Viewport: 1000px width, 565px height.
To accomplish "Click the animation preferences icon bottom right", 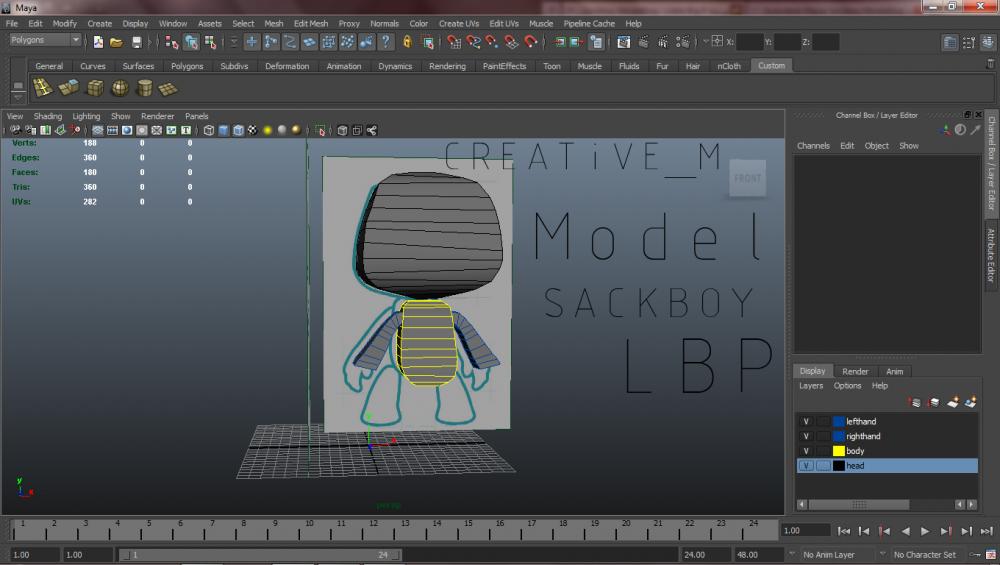I will 991,554.
